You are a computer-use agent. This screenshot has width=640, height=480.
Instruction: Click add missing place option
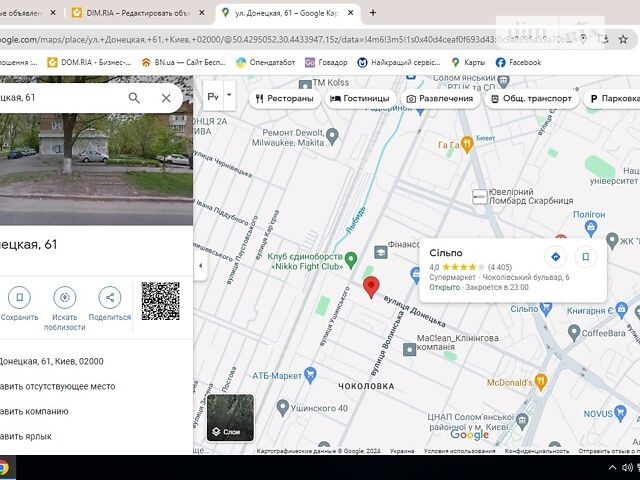[58, 386]
